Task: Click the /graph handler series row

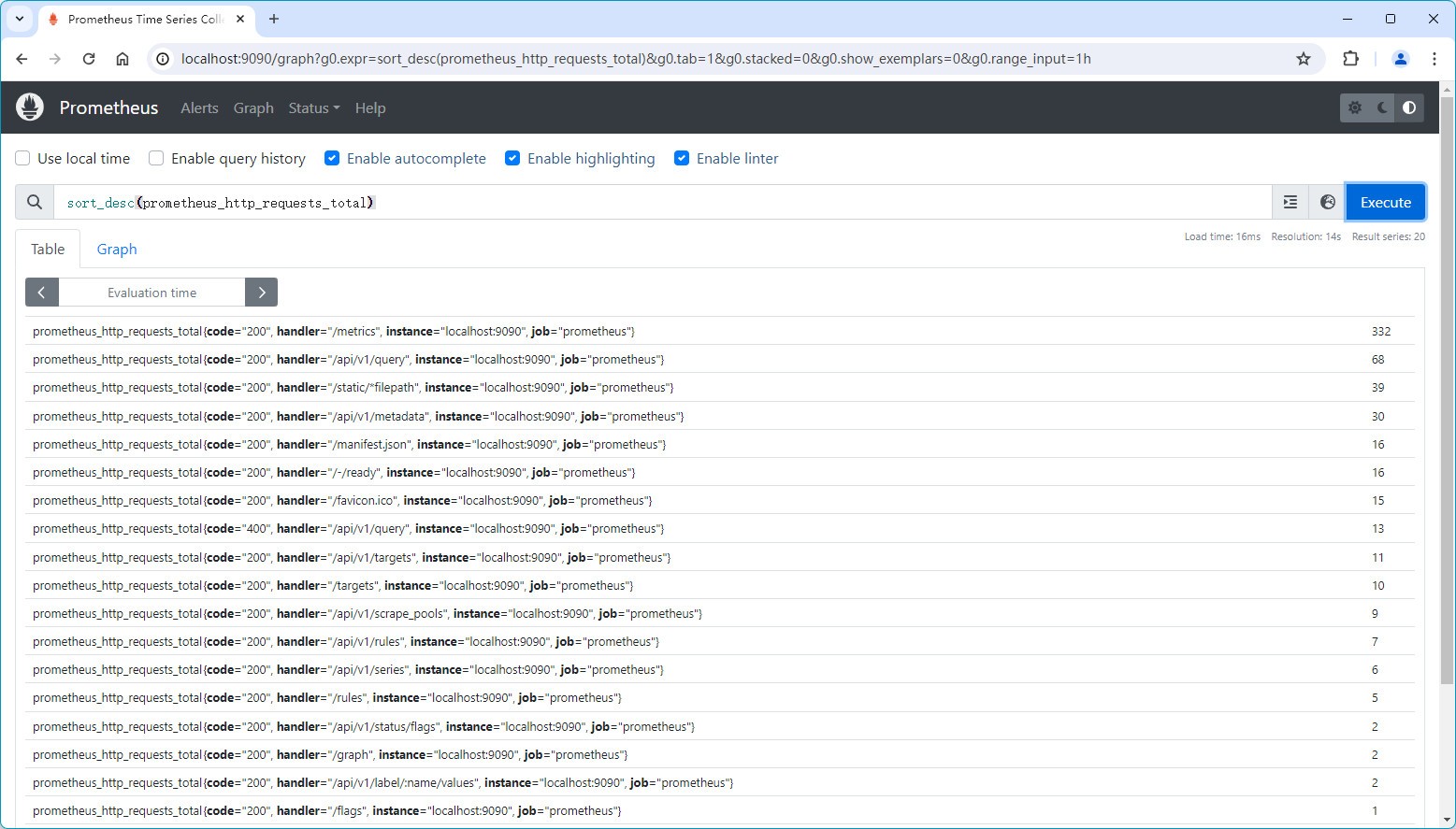Action: (719, 754)
